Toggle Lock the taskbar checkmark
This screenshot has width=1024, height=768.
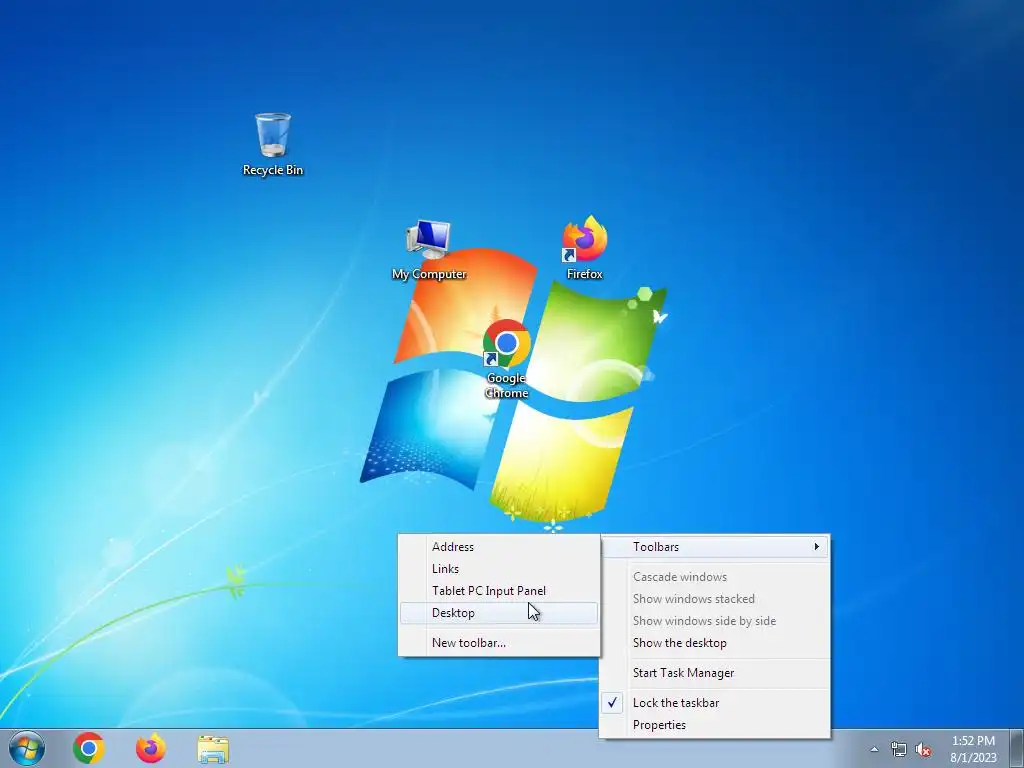[715, 703]
